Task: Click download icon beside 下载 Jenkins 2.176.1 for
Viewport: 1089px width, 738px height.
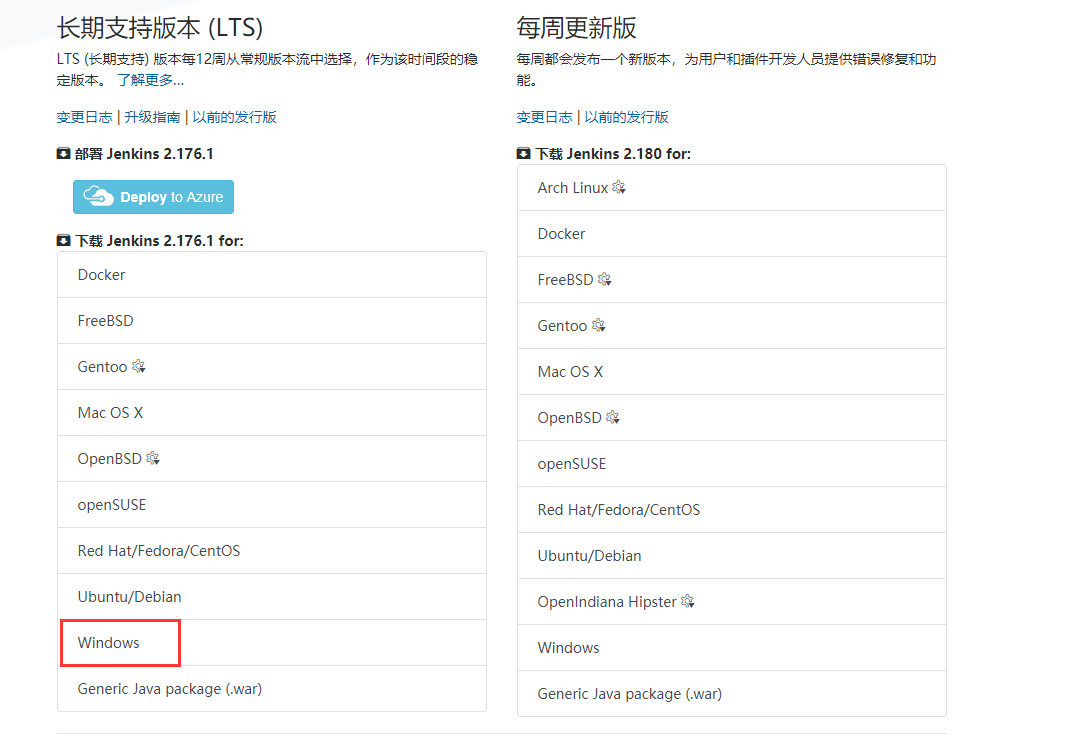Action: 63,240
